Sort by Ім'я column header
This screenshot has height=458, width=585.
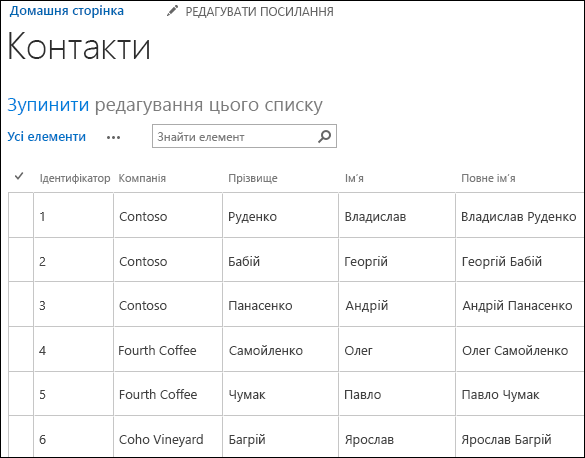354,178
